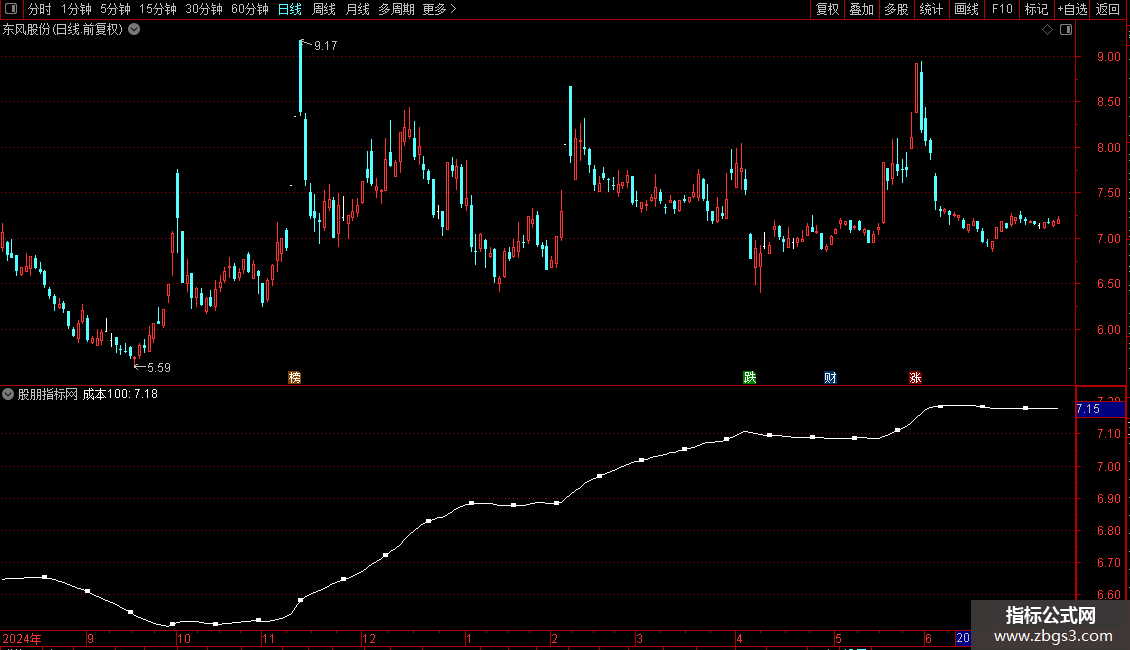Screen dimensions: 1130x650
Task: Open the indicator dropdown beside 股朋指标网
Action: (8, 394)
